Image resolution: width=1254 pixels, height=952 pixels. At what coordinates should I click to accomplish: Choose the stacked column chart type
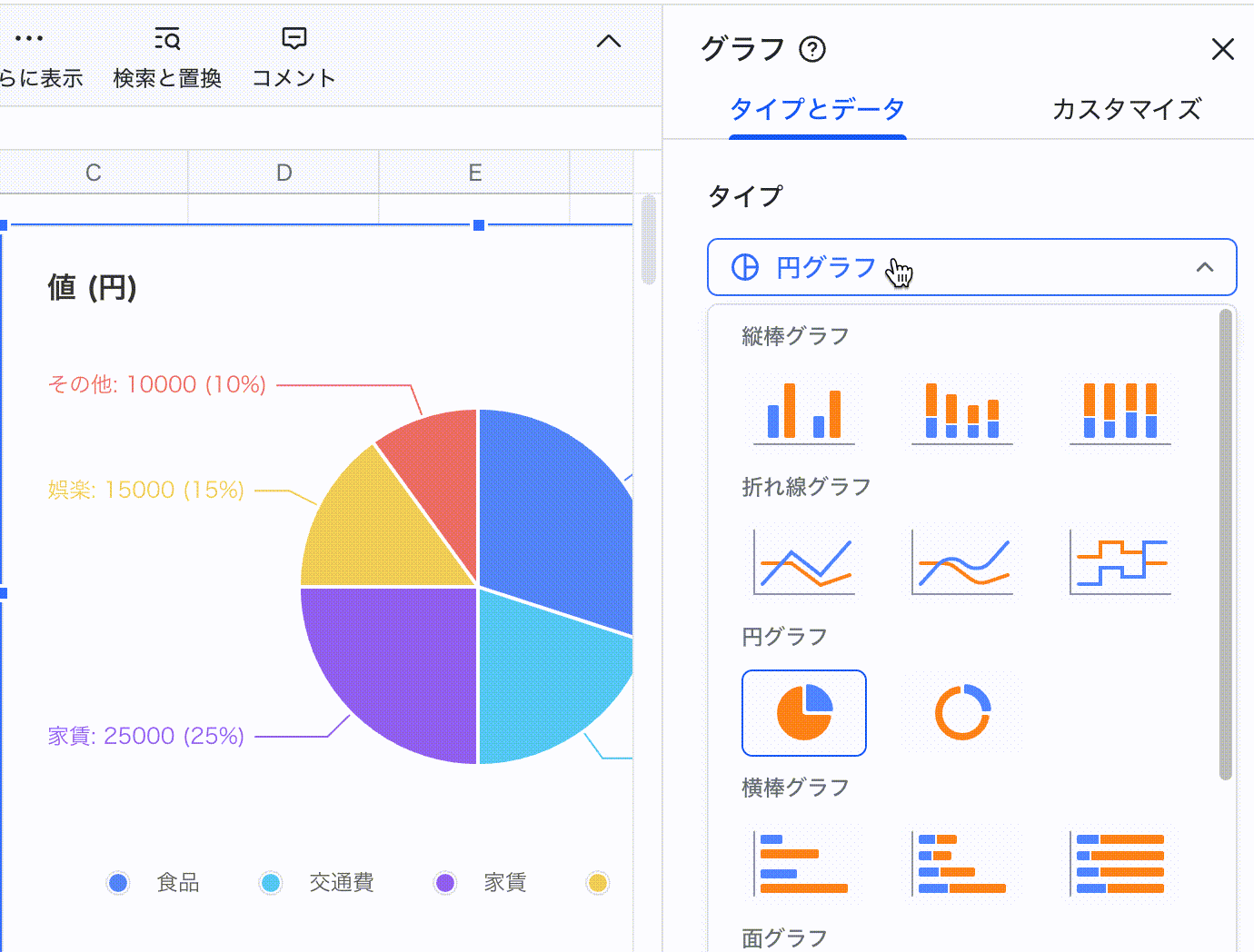961,412
